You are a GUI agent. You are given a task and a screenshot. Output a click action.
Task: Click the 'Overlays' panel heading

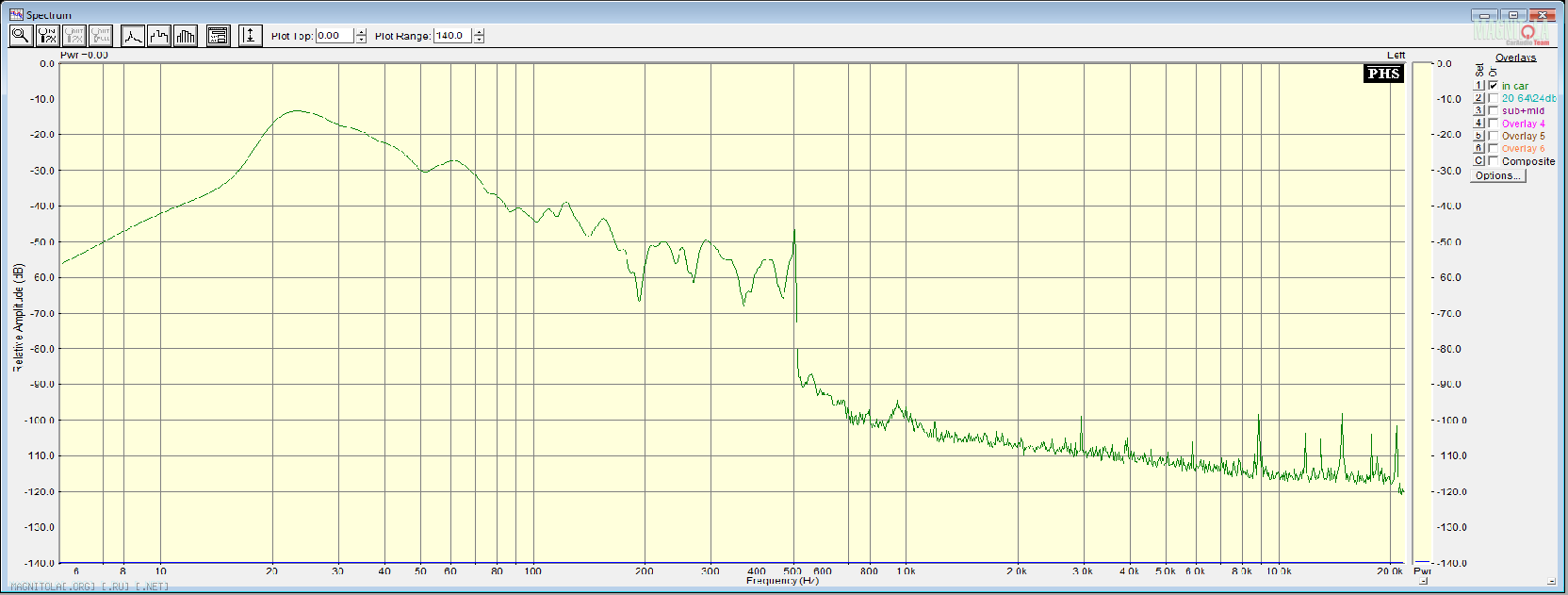click(1515, 58)
